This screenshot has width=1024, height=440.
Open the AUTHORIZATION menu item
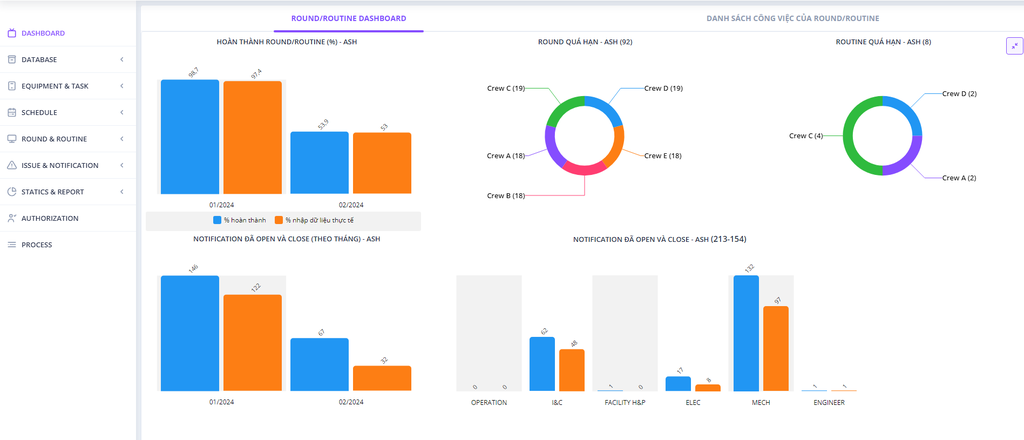coord(50,219)
